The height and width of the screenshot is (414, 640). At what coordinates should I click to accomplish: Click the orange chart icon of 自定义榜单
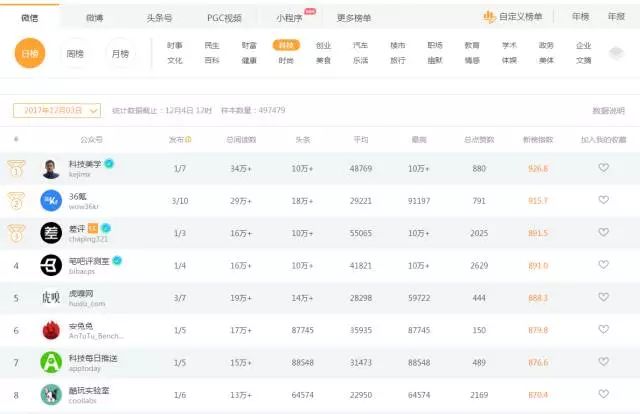[489, 17]
